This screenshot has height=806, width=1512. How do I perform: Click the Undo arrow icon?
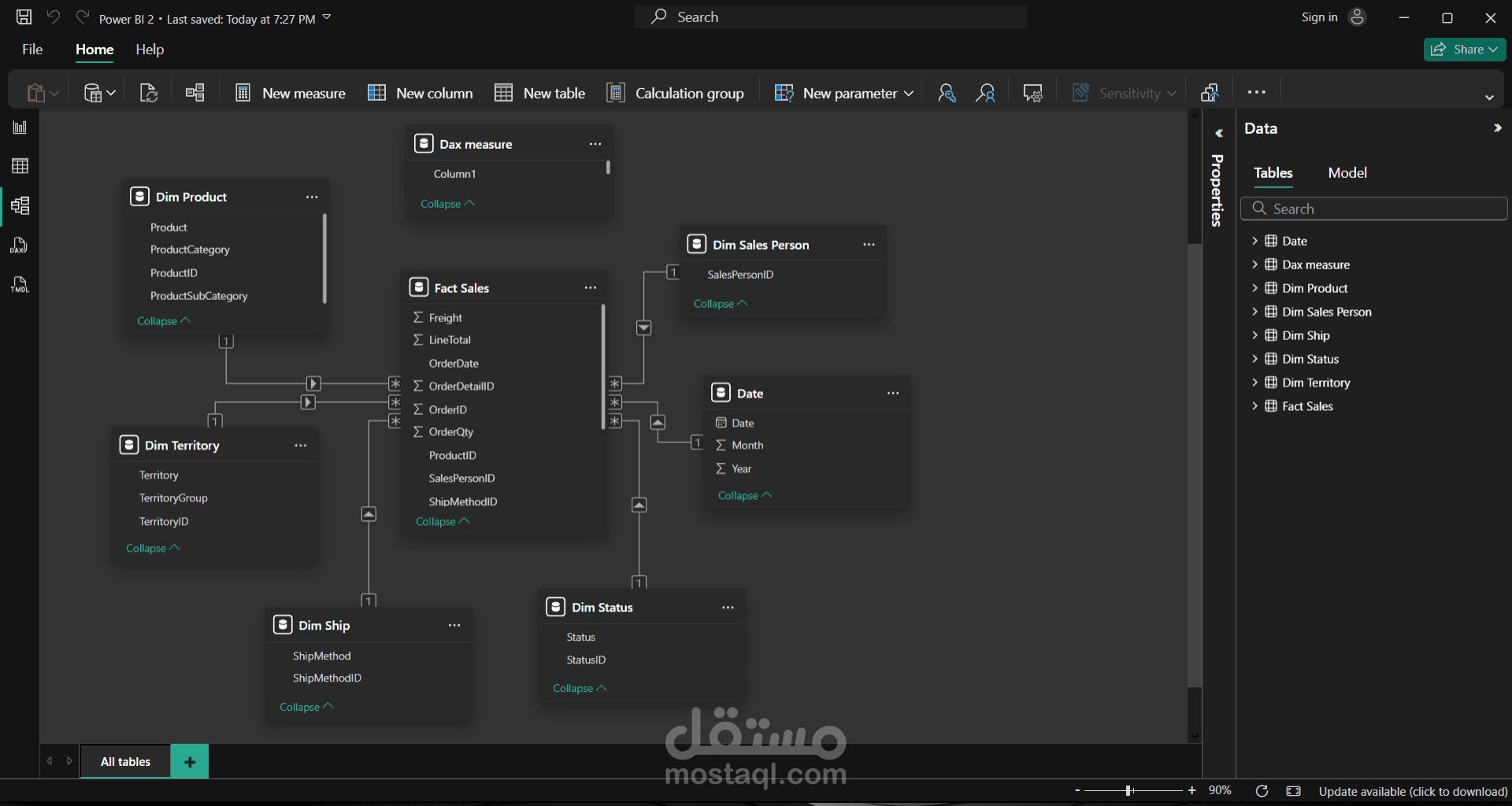pyautogui.click(x=54, y=17)
